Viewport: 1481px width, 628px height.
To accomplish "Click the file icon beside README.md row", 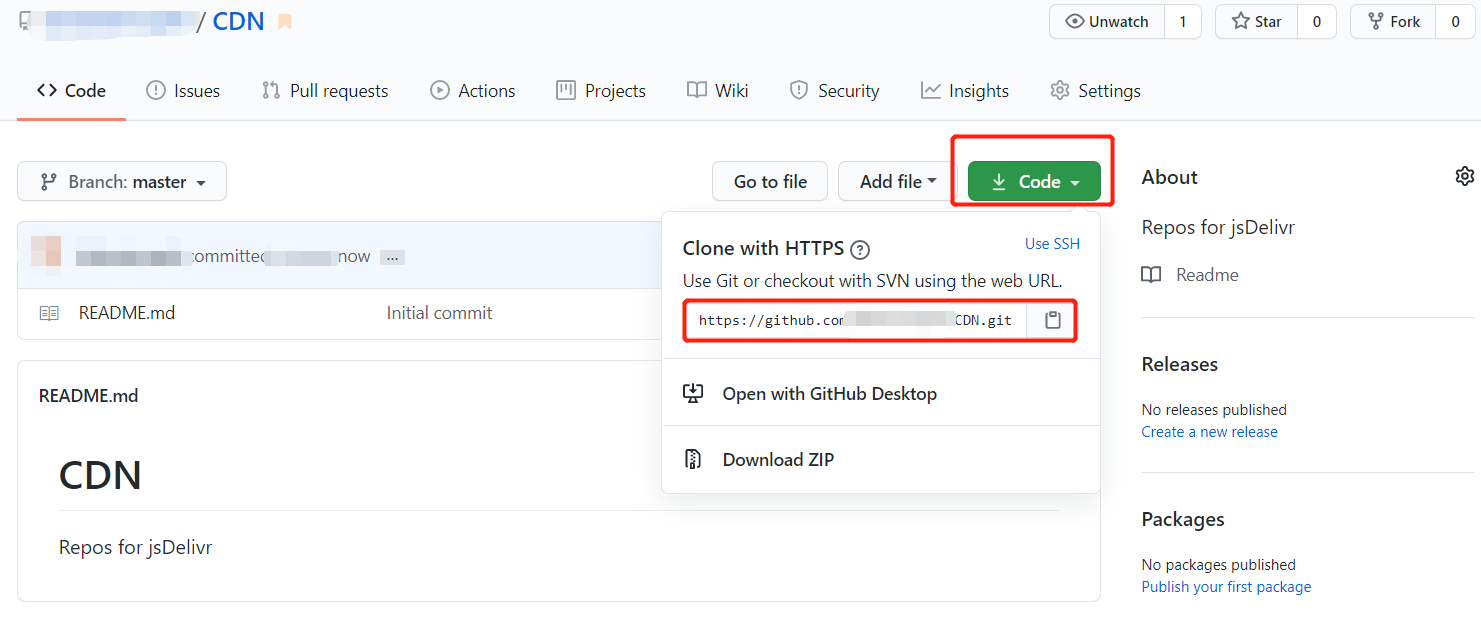I will point(49,313).
